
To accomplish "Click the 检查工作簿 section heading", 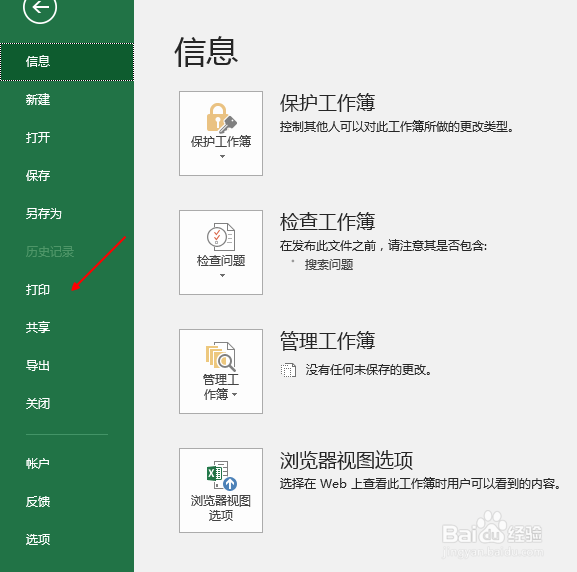I will coord(328,222).
